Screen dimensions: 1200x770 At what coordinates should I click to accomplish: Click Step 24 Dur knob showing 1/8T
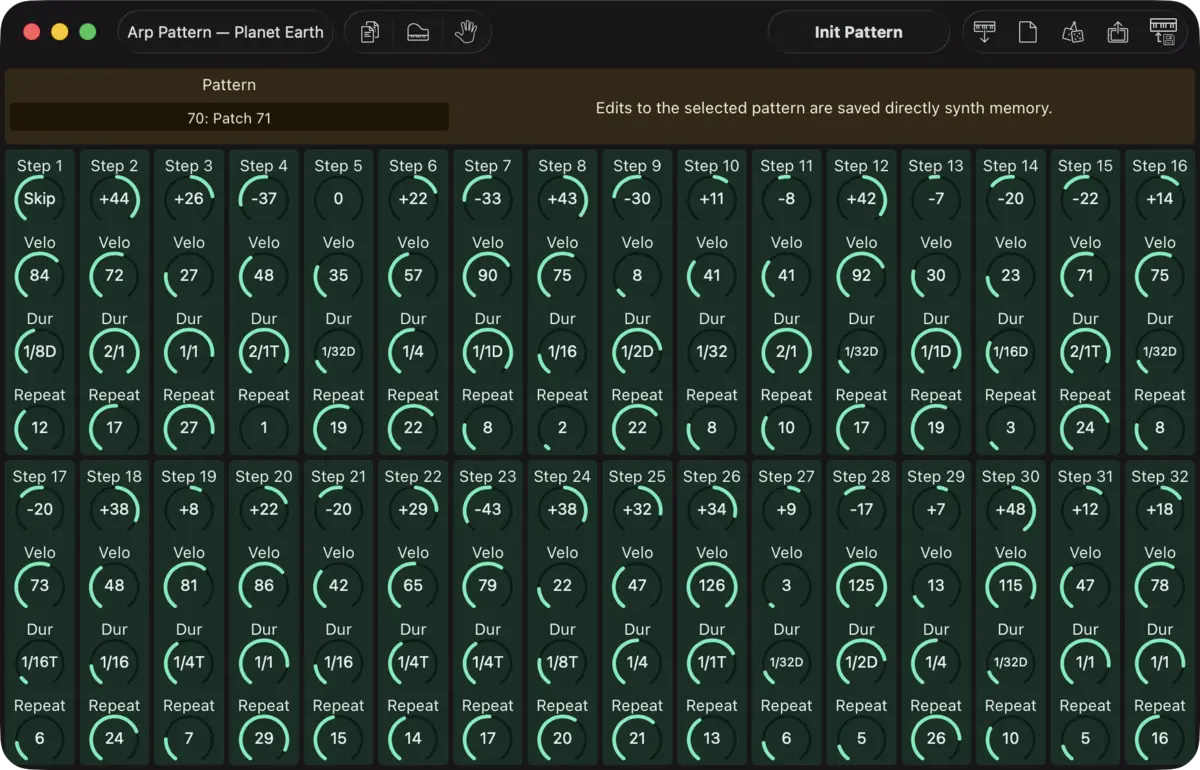point(562,663)
